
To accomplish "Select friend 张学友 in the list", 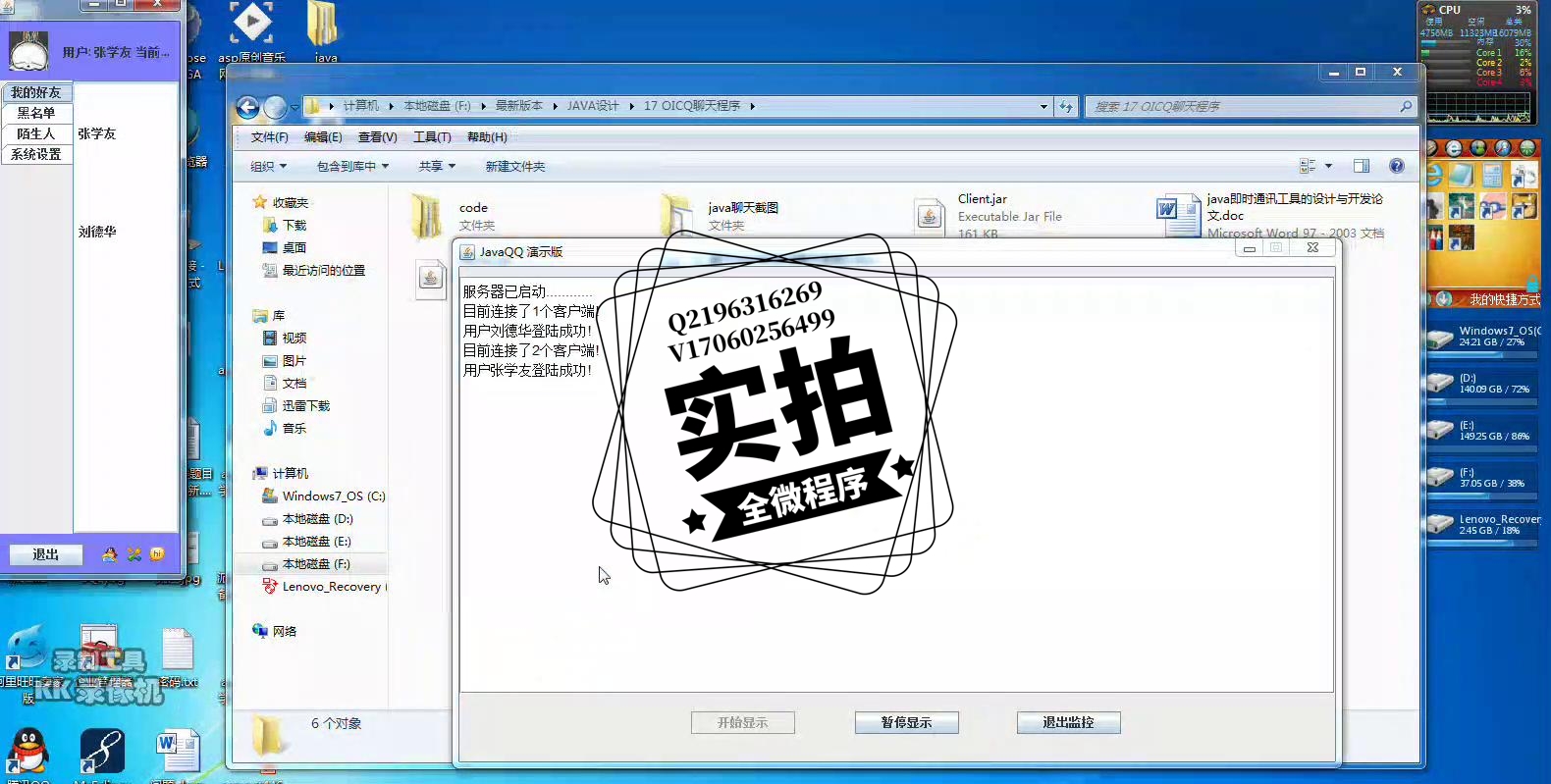I will point(97,133).
